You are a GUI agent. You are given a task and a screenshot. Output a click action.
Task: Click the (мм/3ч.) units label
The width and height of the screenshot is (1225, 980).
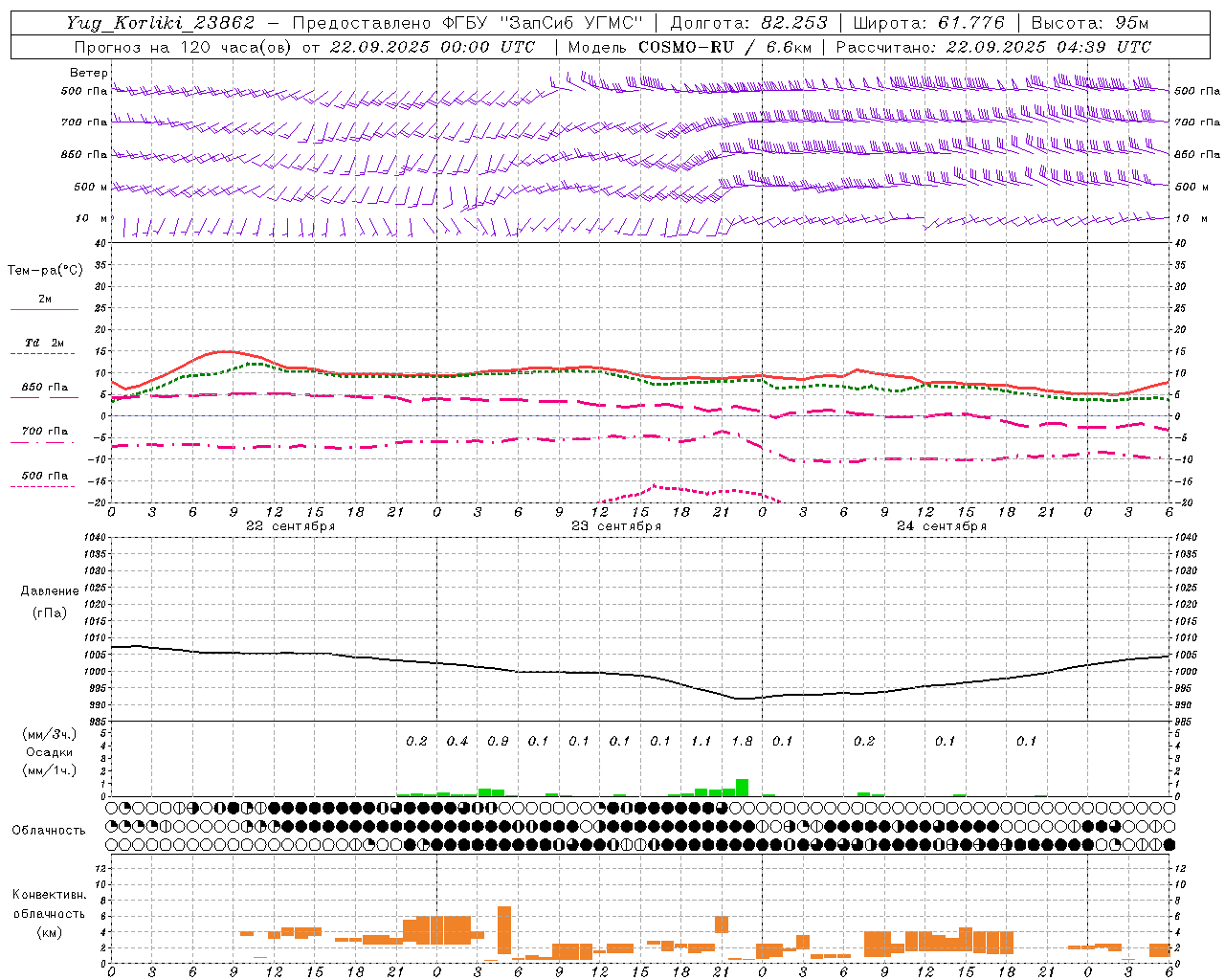[x=49, y=734]
